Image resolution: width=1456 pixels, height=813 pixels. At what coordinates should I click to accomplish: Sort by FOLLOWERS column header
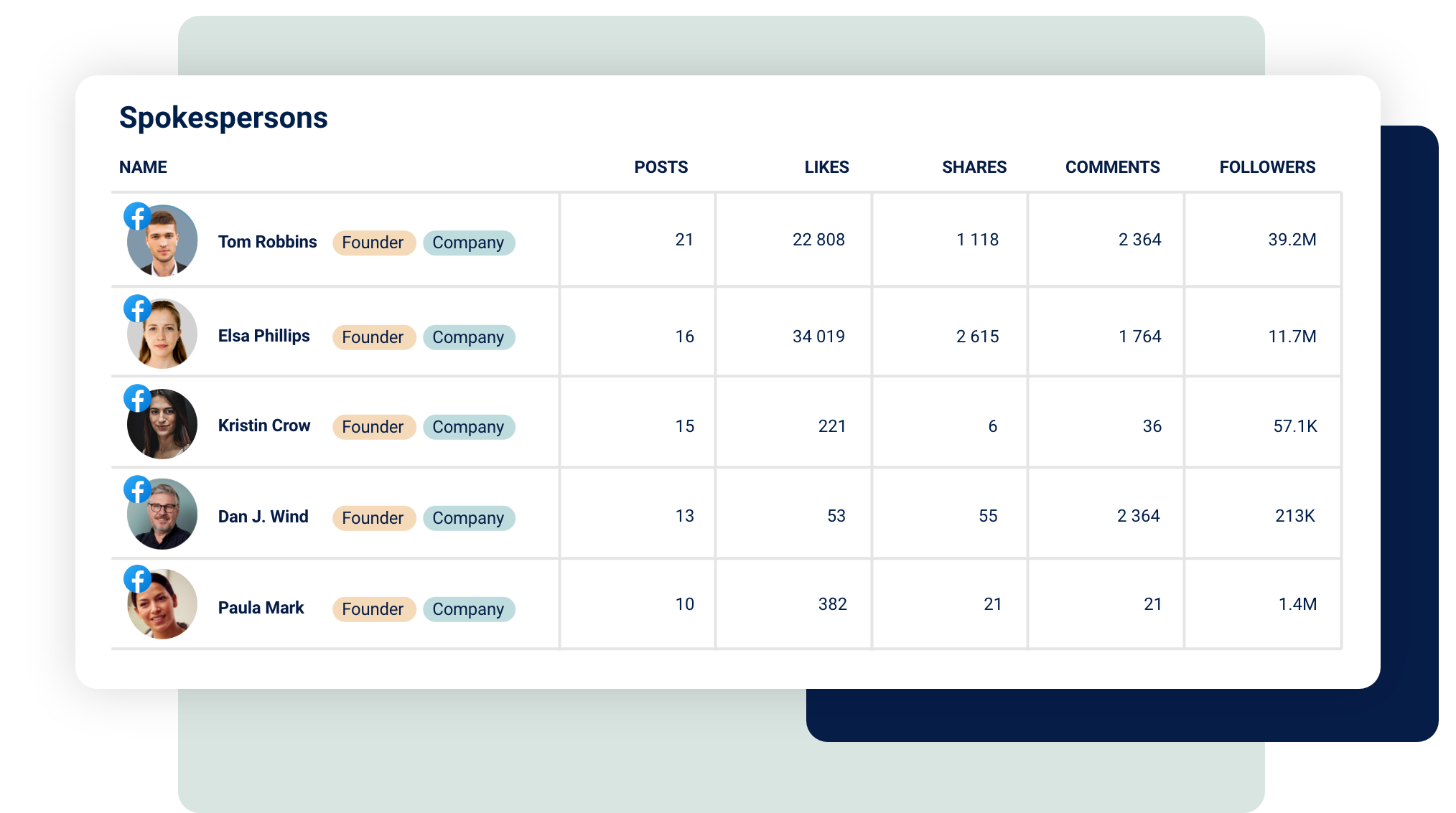coord(1267,166)
